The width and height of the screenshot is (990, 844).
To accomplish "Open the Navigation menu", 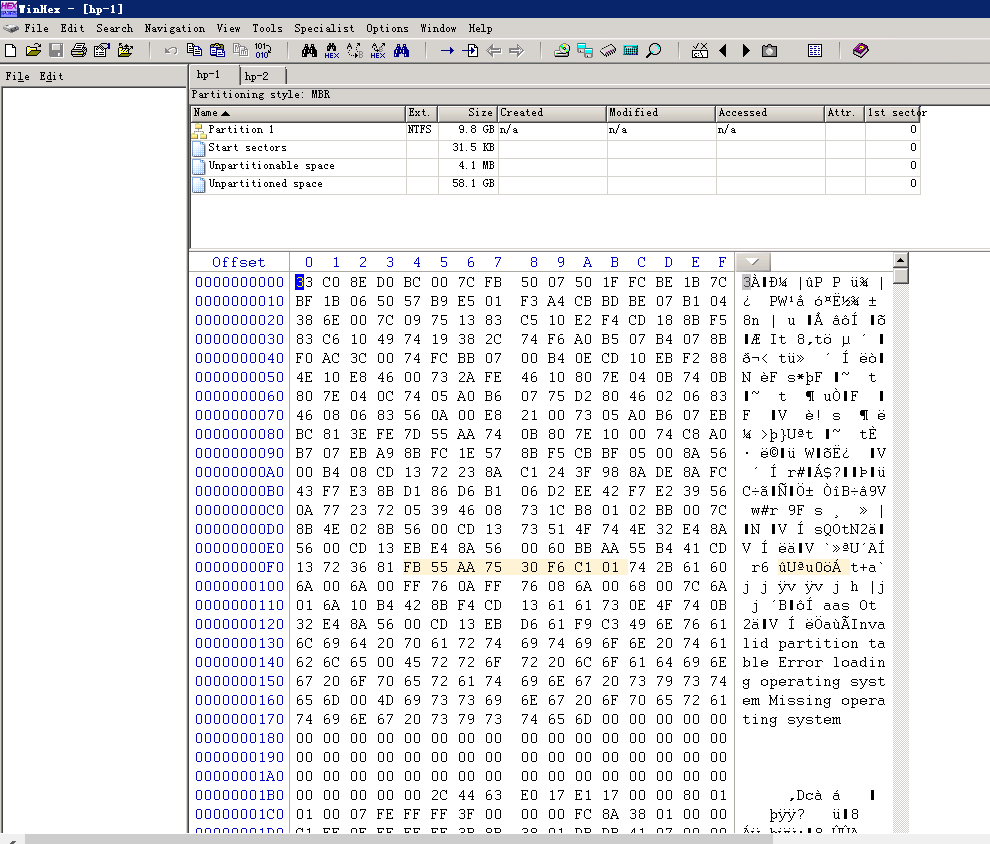I will point(175,28).
